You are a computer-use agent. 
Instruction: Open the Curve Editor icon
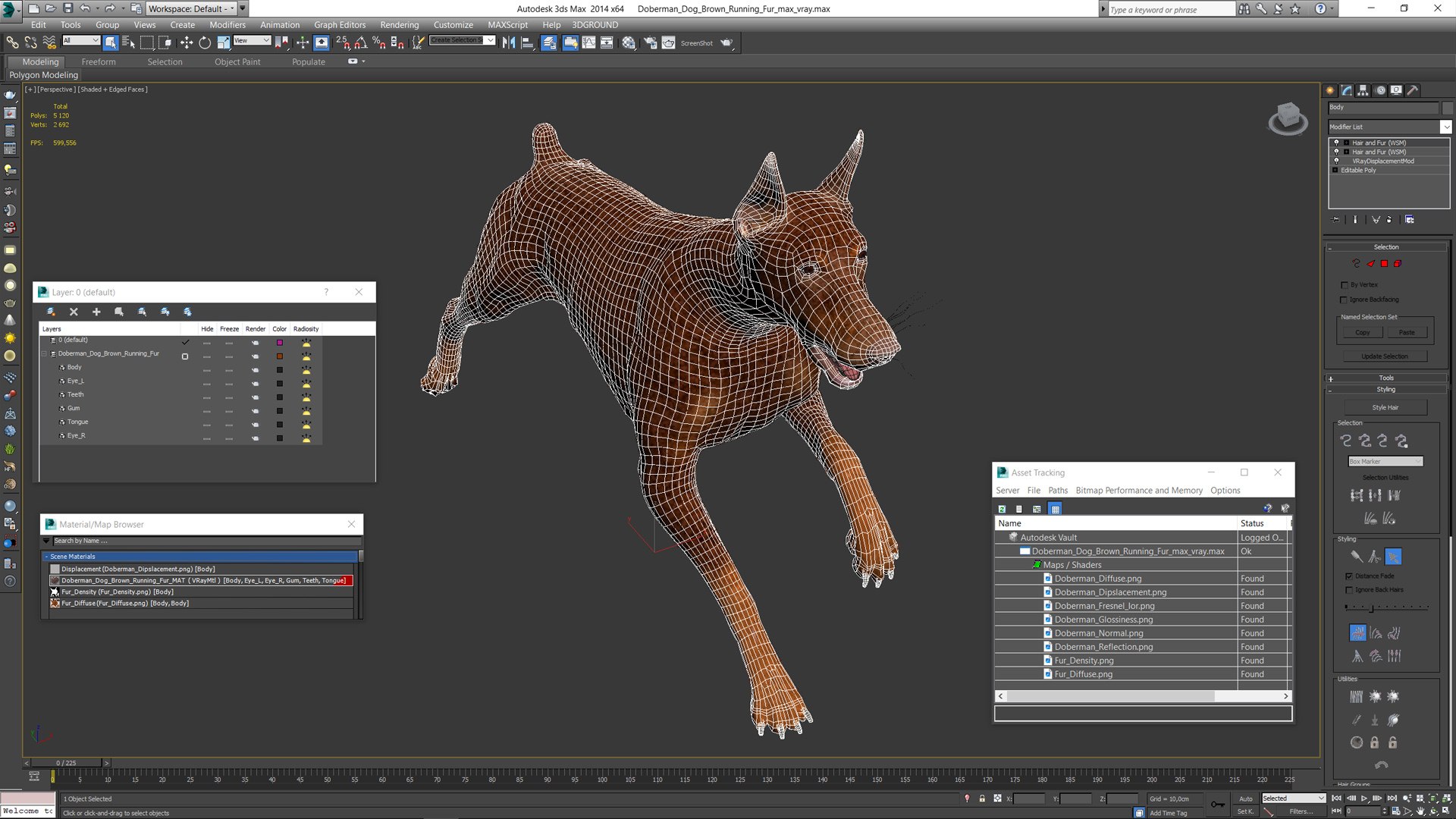click(588, 42)
